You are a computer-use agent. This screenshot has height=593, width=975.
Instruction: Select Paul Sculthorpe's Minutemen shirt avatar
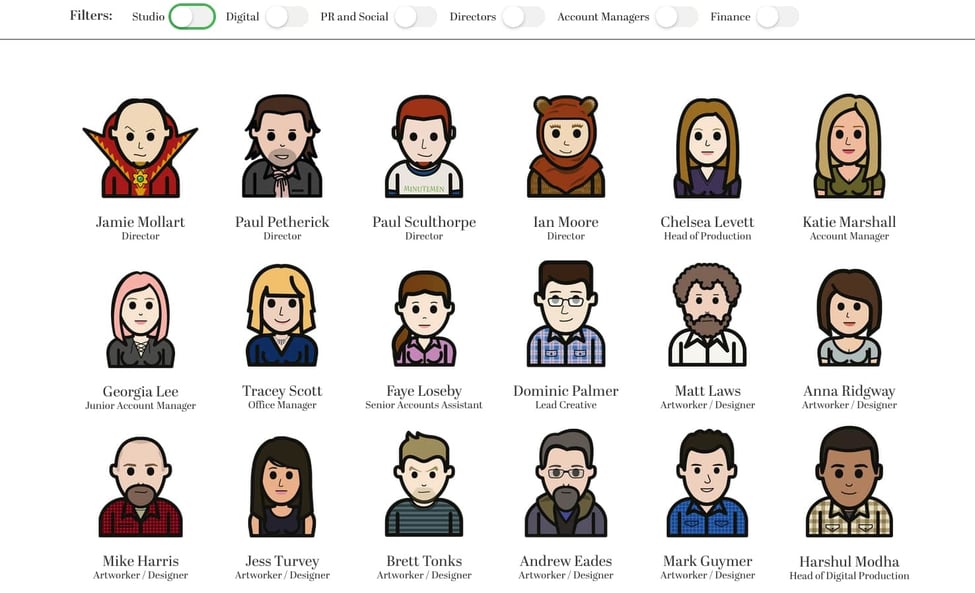coord(424,147)
